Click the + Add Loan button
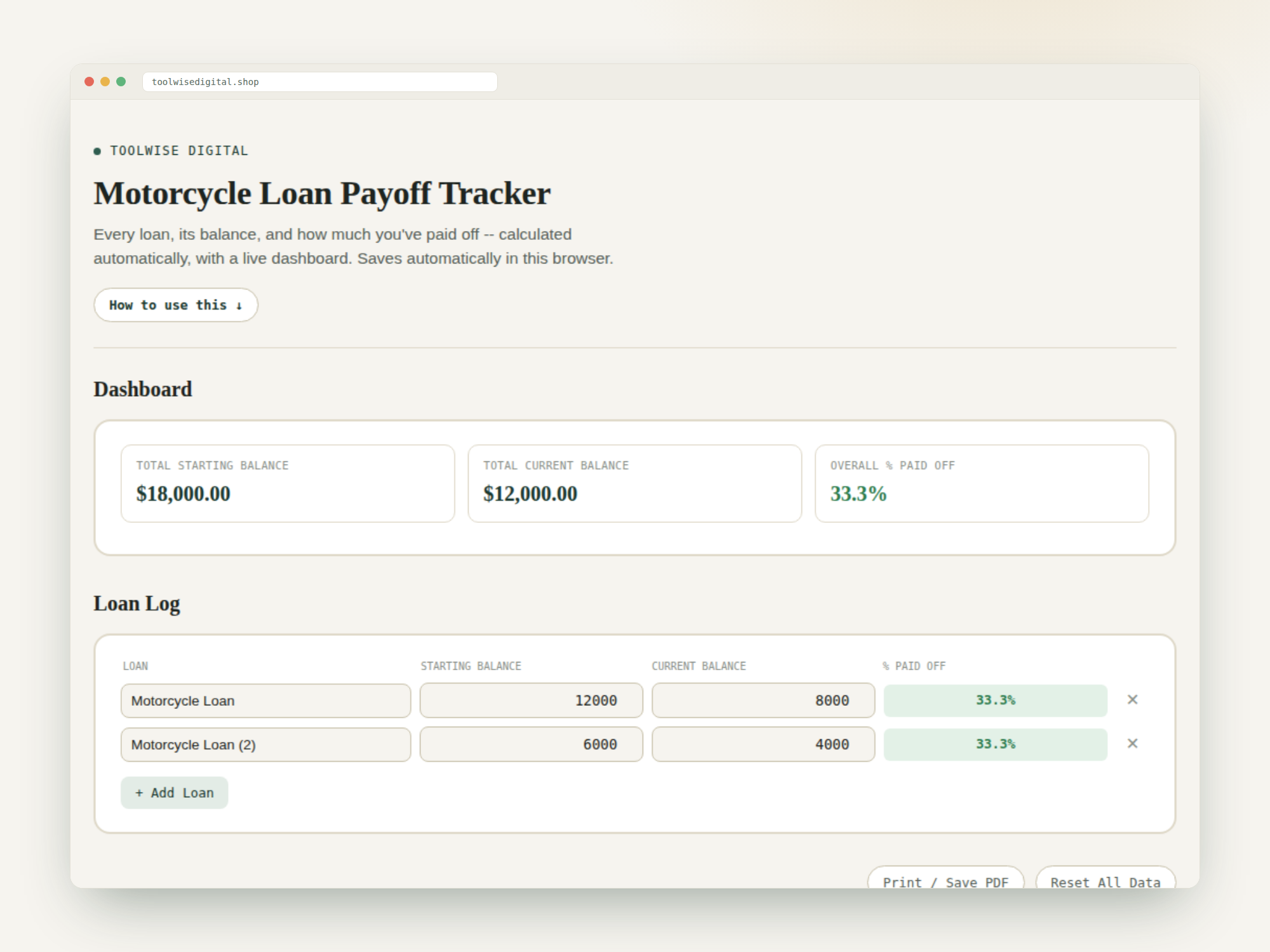Image resolution: width=1270 pixels, height=952 pixels. (174, 793)
